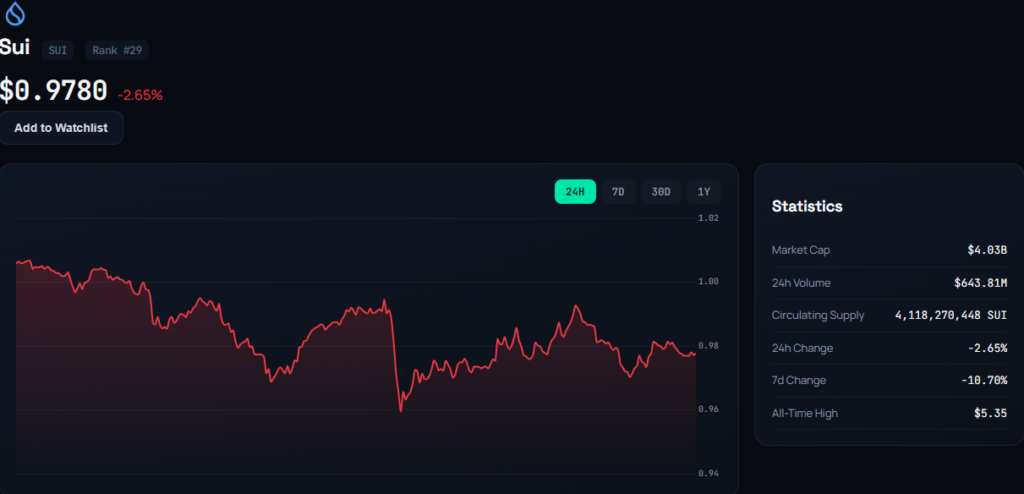
Task: Click the Statistics panel heading
Action: 807,206
